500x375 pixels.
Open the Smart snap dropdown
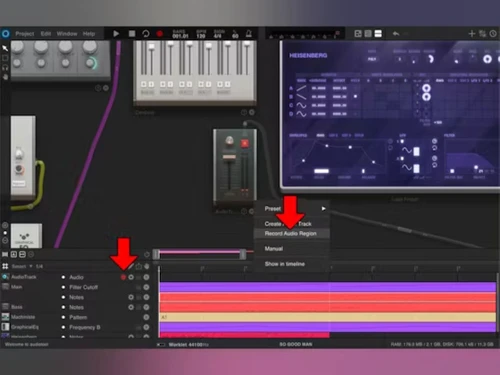pos(22,266)
